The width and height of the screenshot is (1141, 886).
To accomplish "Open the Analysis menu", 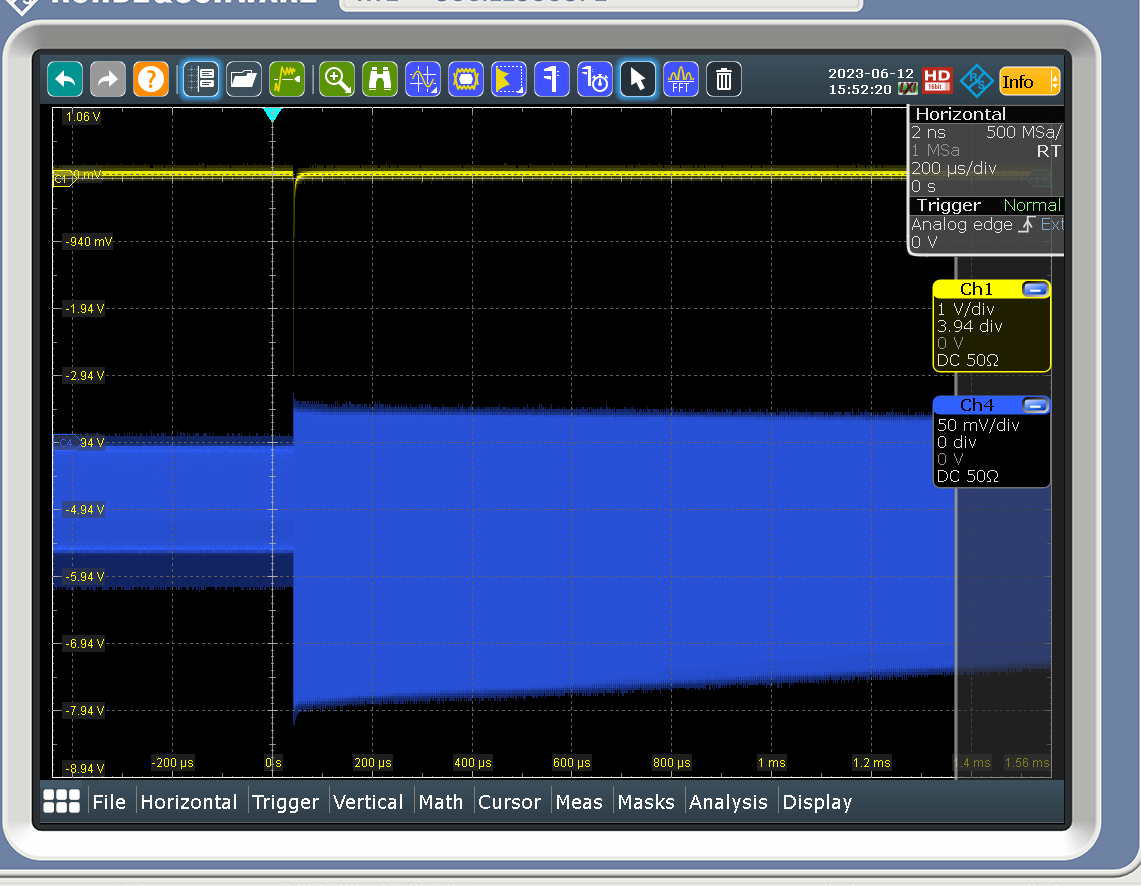I will click(x=728, y=802).
